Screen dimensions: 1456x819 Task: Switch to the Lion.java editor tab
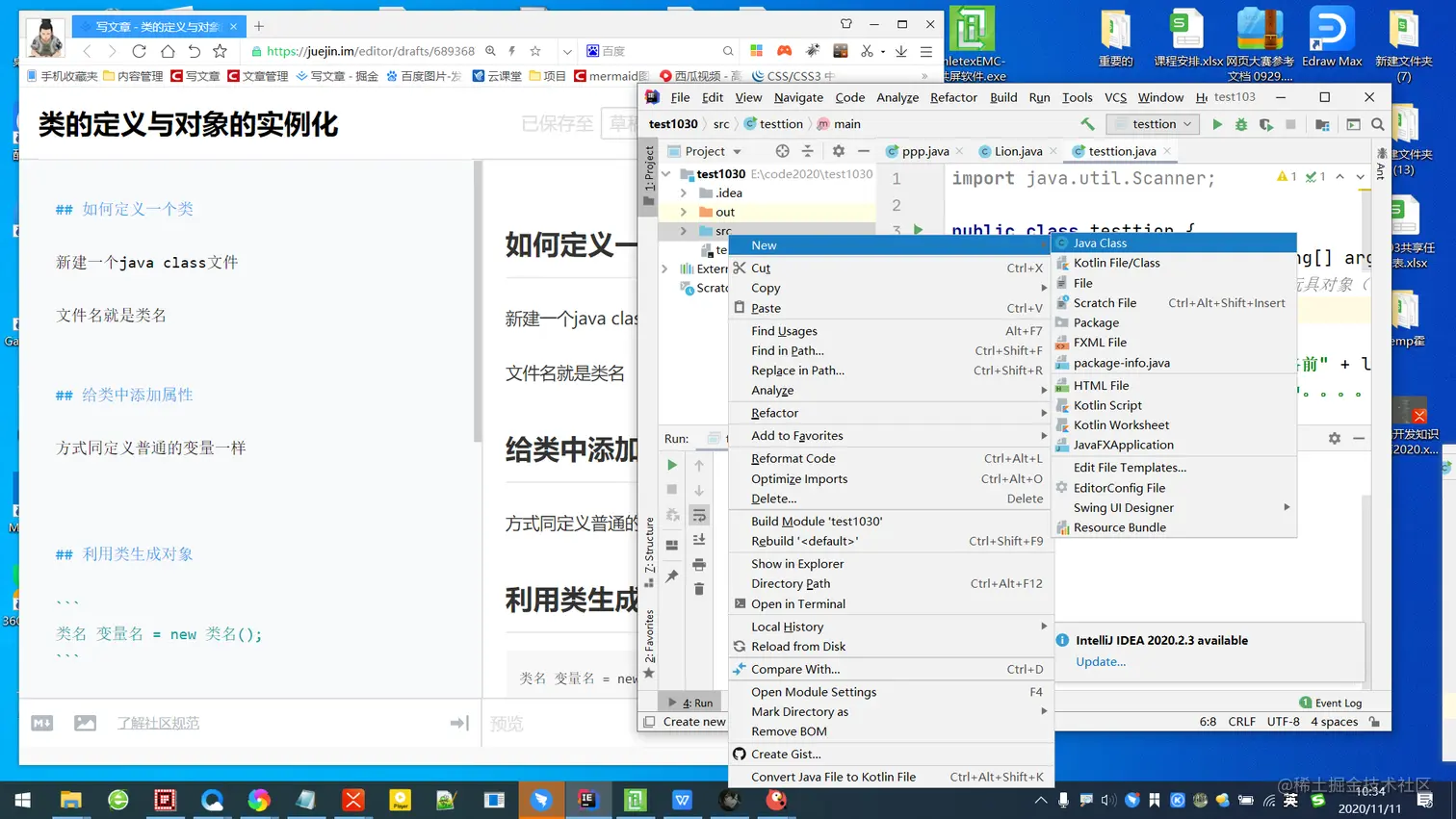tap(1017, 151)
